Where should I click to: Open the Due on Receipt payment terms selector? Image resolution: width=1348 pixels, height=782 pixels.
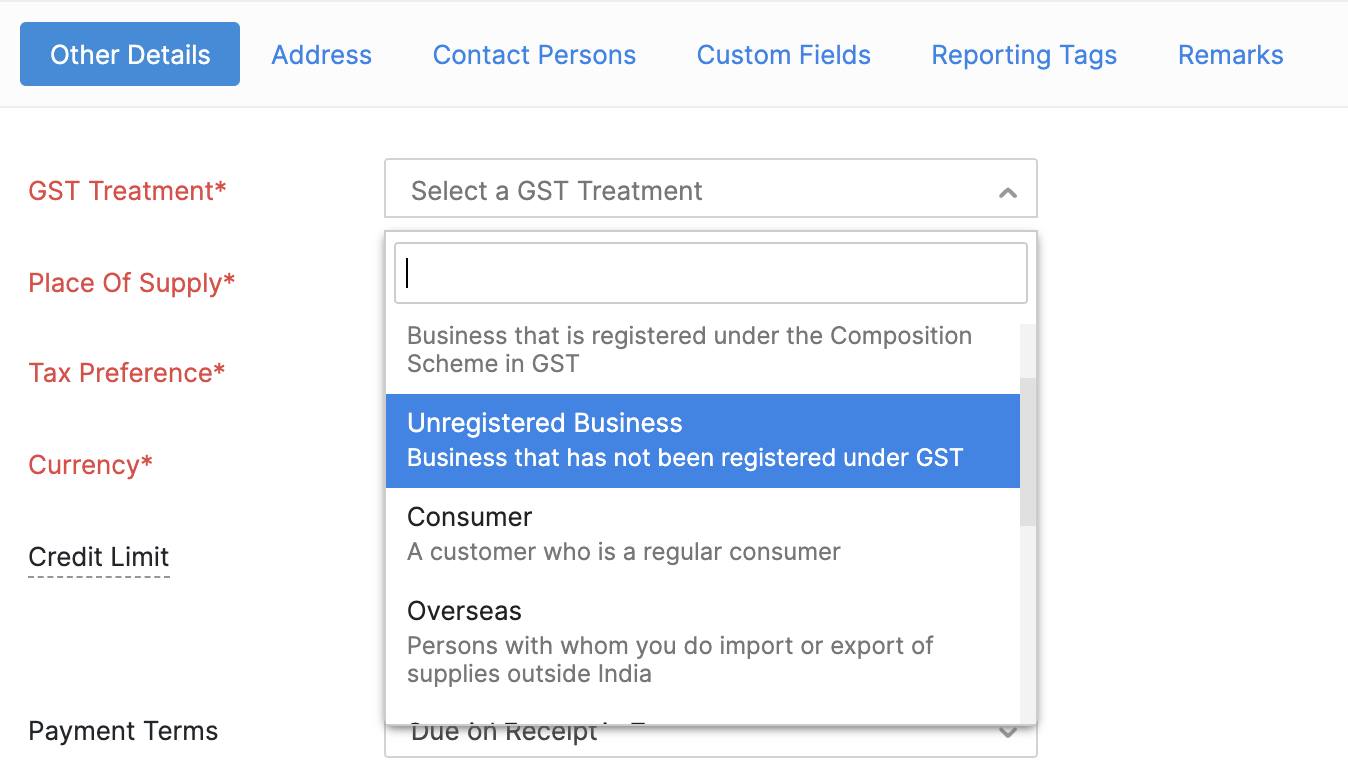pyautogui.click(x=710, y=731)
